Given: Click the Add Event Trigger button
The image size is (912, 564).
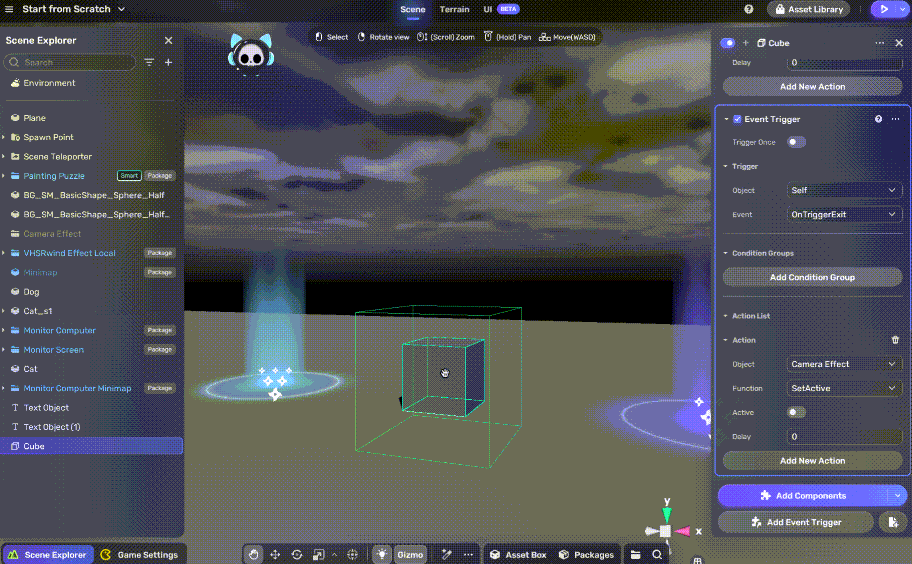Looking at the screenshot, I should click(x=795, y=522).
